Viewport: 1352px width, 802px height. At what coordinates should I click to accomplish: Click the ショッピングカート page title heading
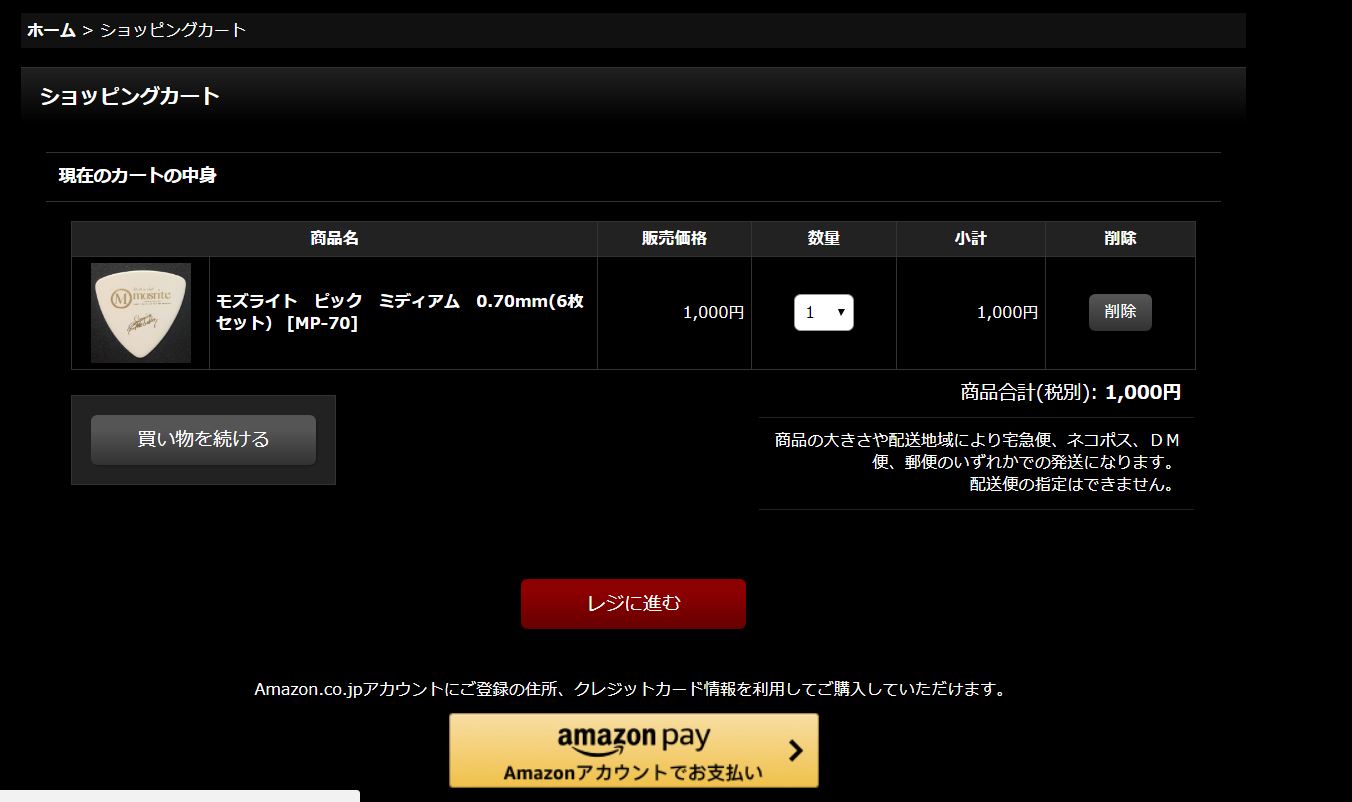130,97
